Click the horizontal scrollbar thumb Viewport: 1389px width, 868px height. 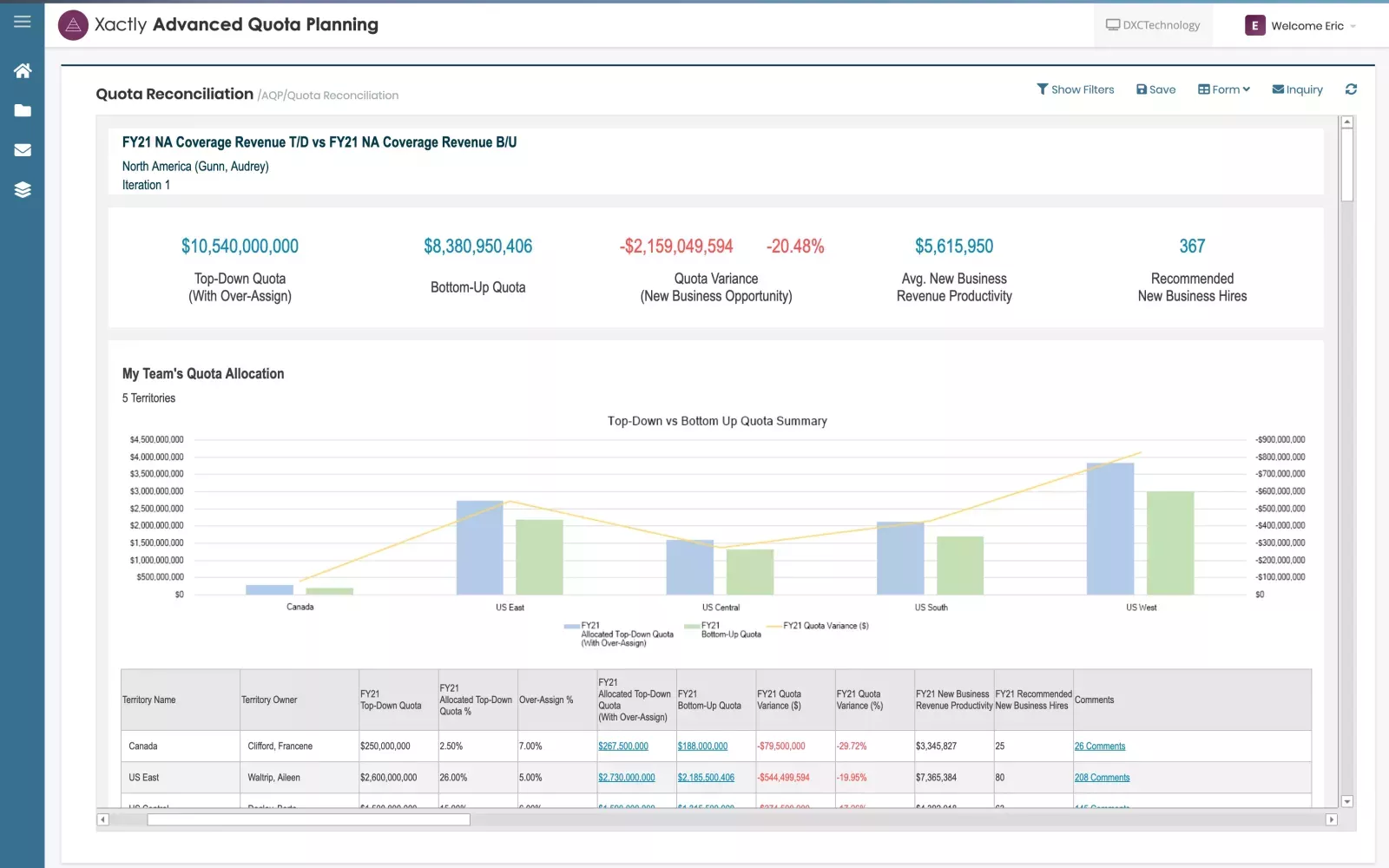click(x=308, y=819)
